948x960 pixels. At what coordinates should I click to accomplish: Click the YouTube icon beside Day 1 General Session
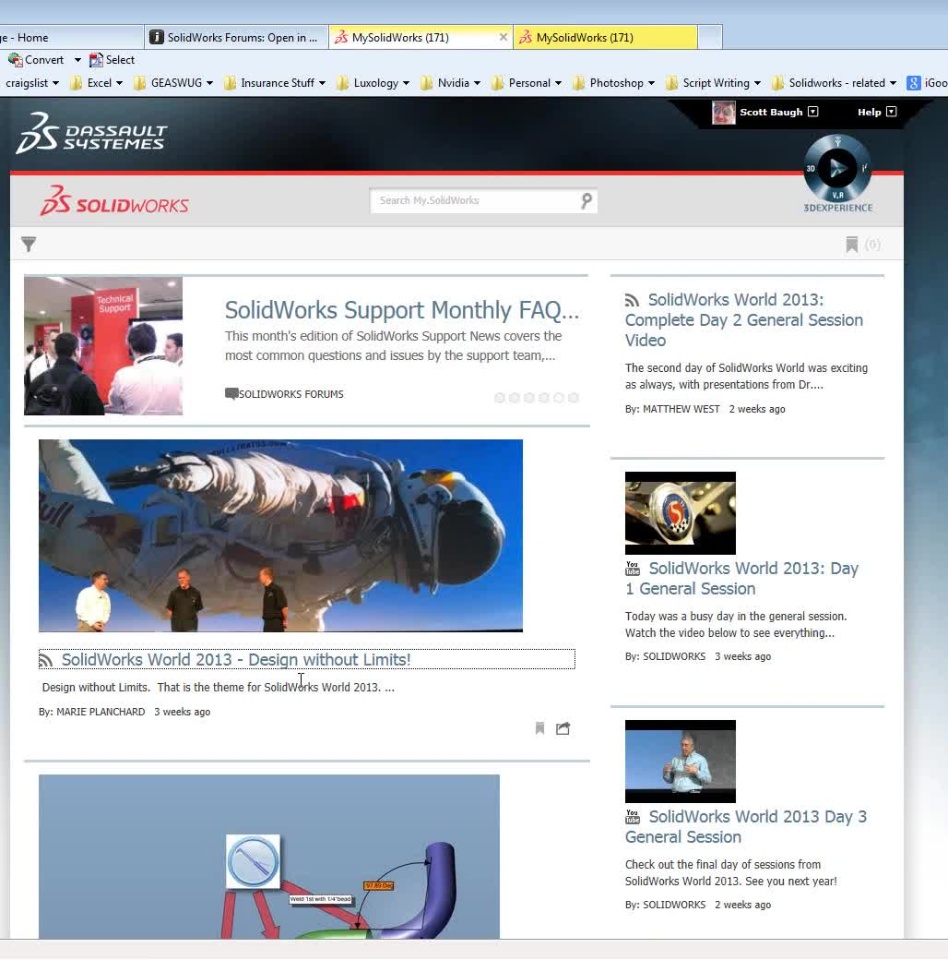point(632,569)
